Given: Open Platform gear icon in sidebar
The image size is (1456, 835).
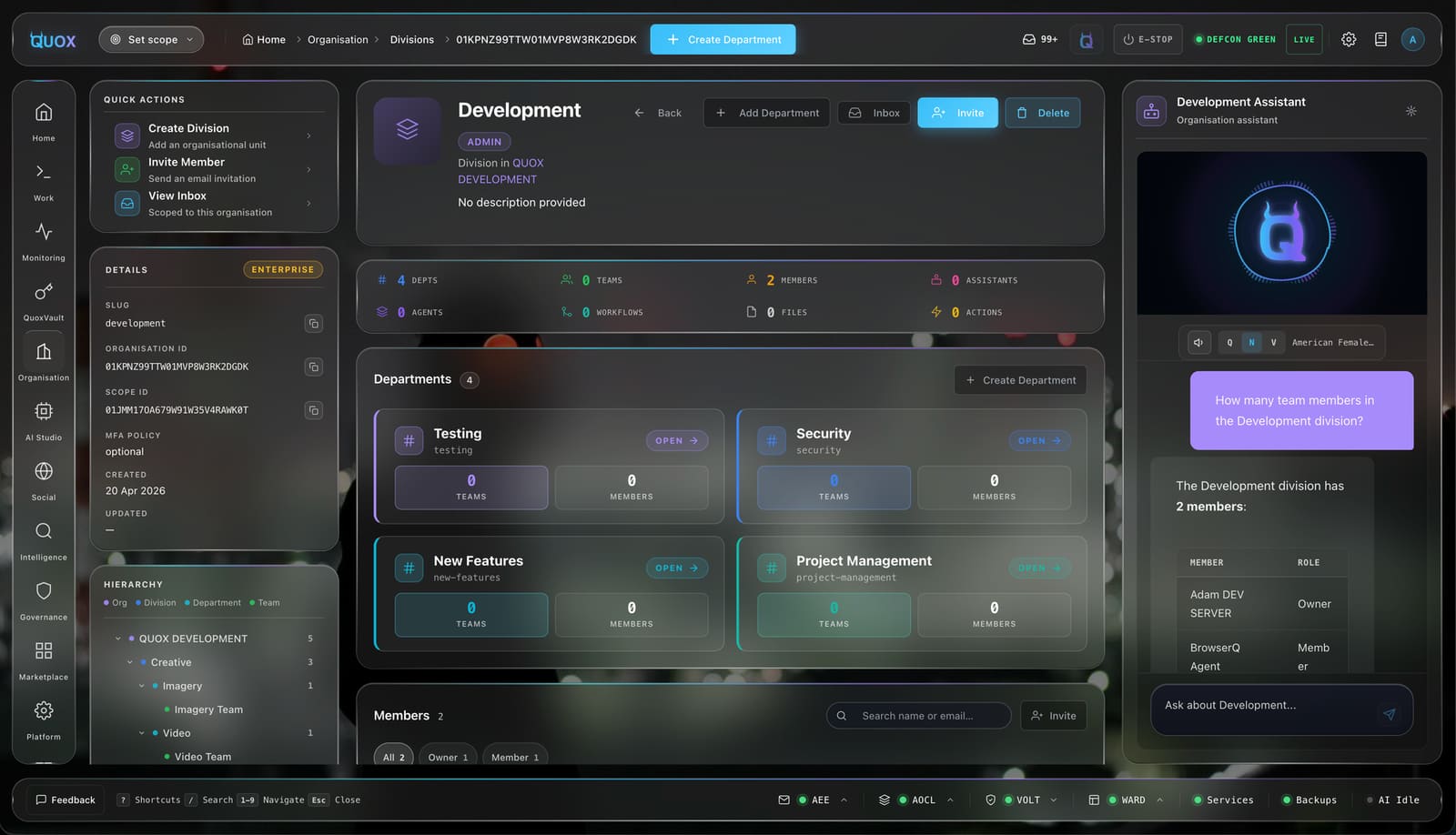Looking at the screenshot, I should 44,721.
